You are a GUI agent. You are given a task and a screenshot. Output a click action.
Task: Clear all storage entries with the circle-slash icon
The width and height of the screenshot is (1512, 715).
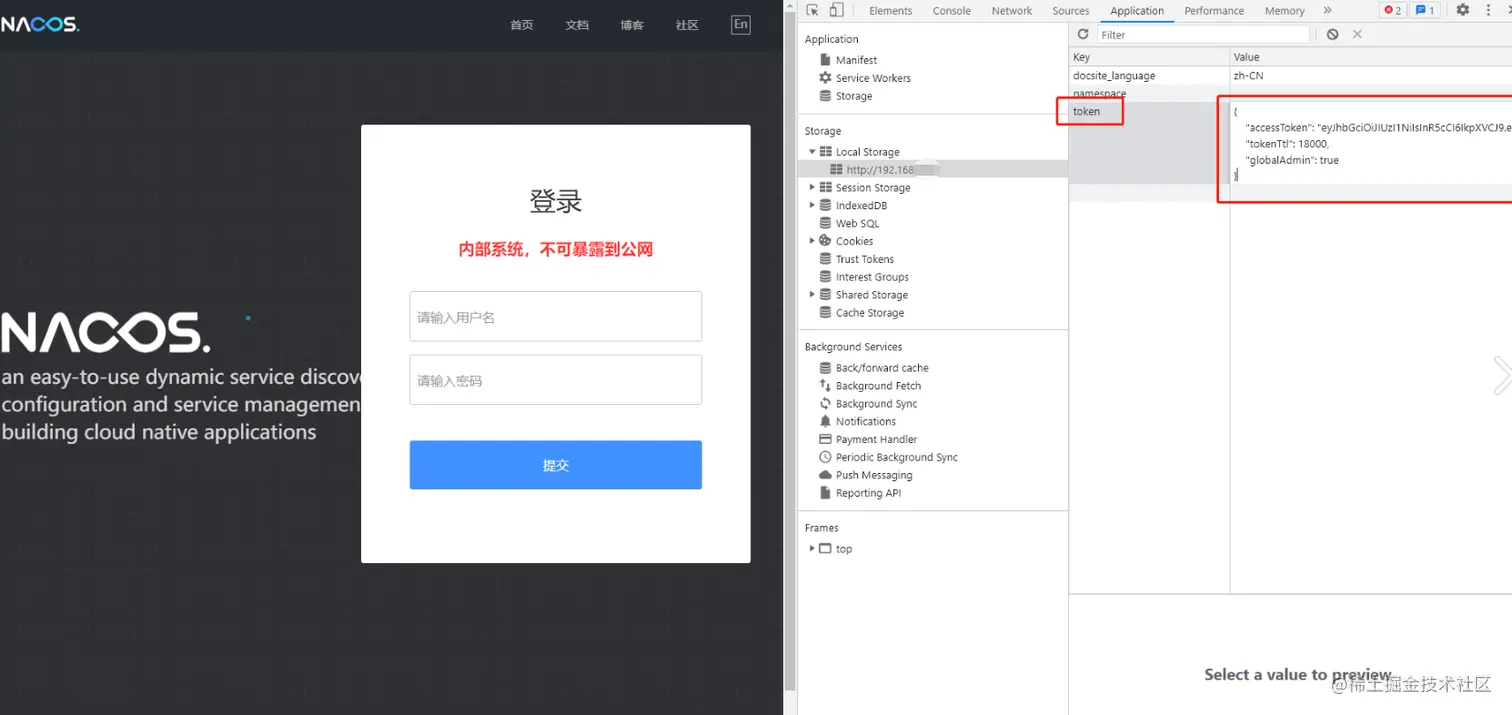click(x=1332, y=34)
